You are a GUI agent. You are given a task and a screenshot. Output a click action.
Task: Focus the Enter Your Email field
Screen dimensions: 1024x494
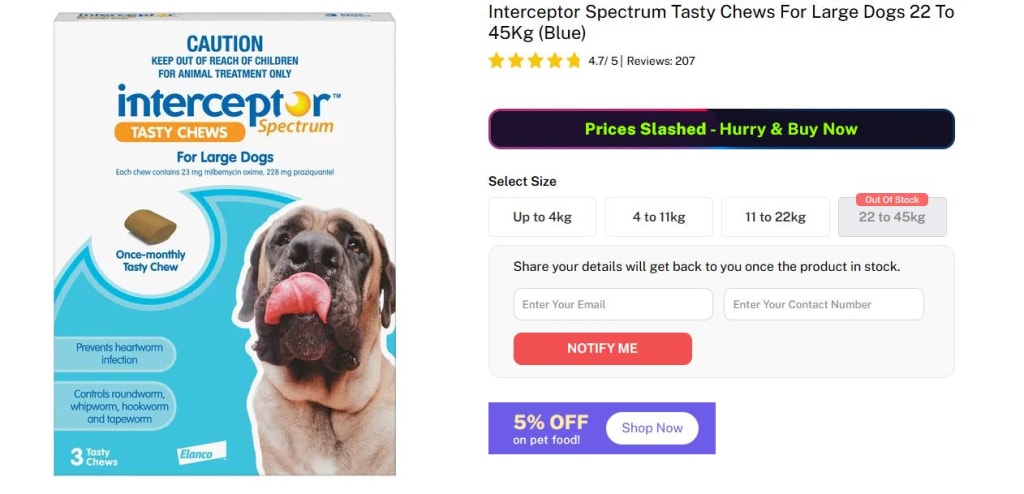(x=612, y=304)
